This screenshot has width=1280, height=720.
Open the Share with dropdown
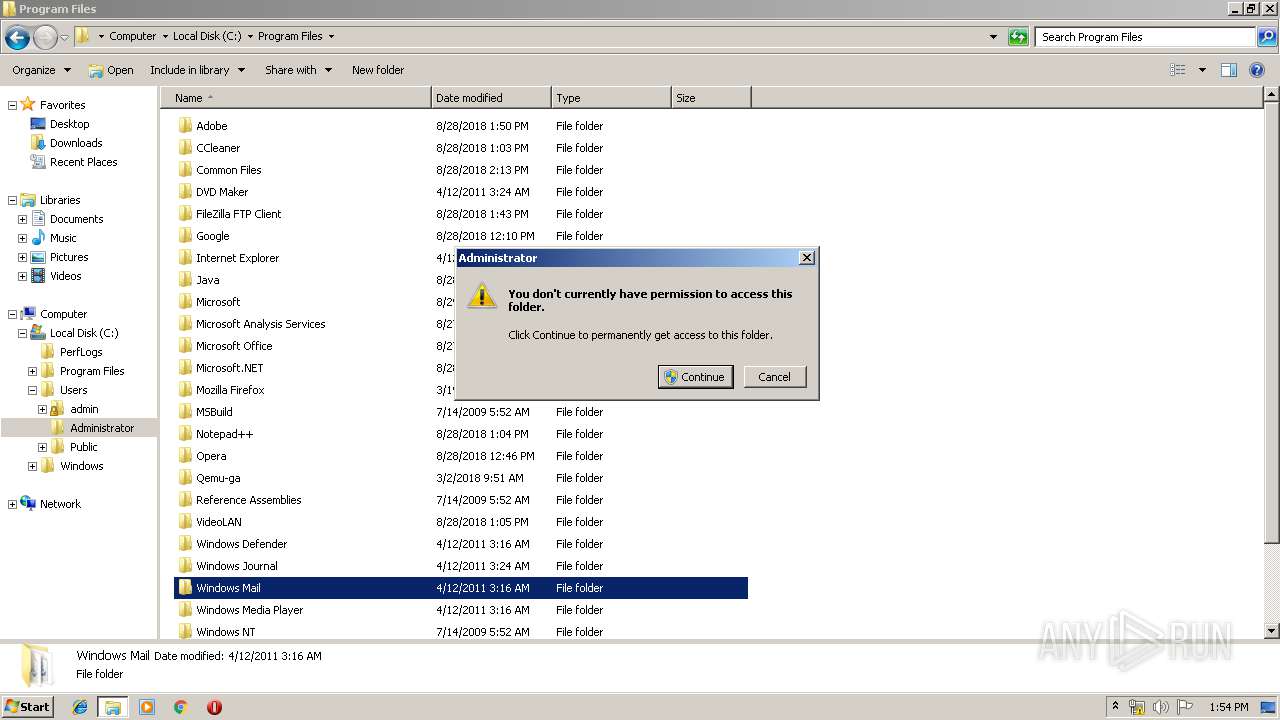297,70
